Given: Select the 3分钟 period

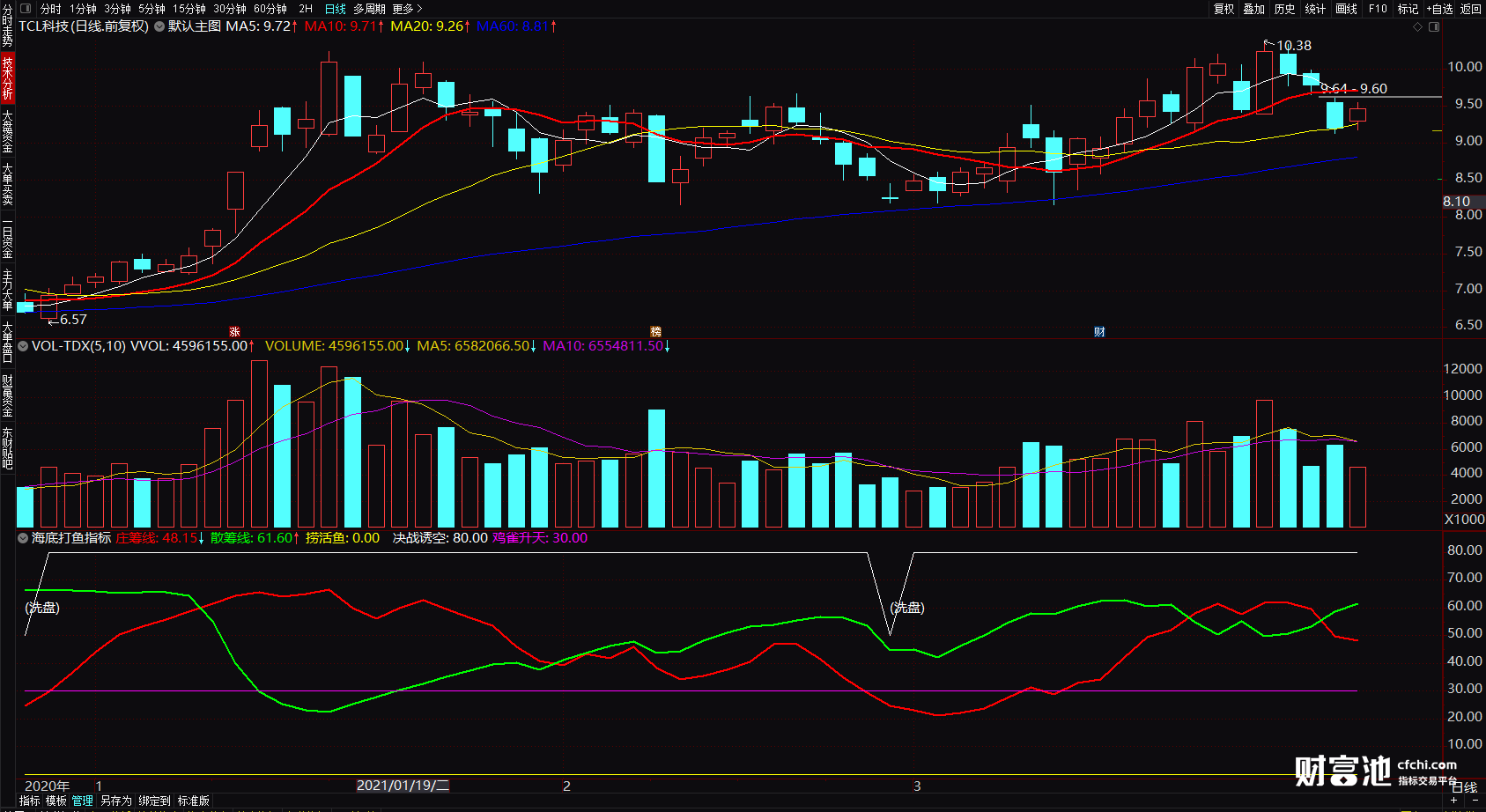Looking at the screenshot, I should 117,9.
